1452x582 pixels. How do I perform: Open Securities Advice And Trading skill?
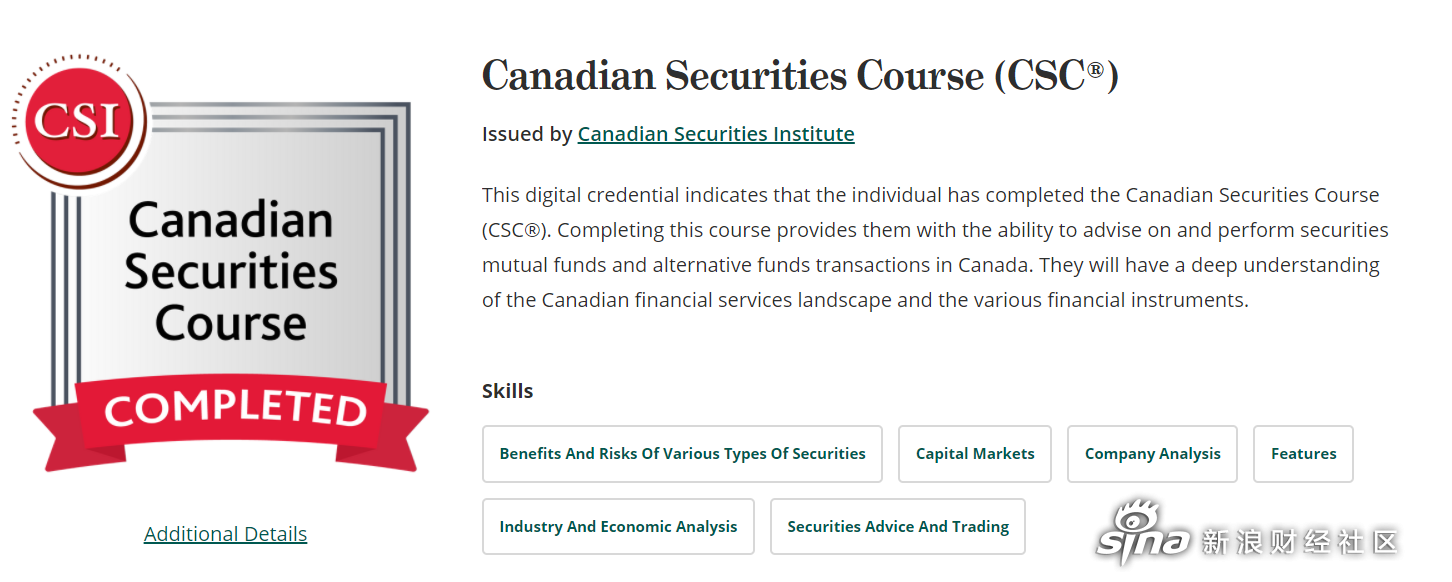click(x=898, y=527)
